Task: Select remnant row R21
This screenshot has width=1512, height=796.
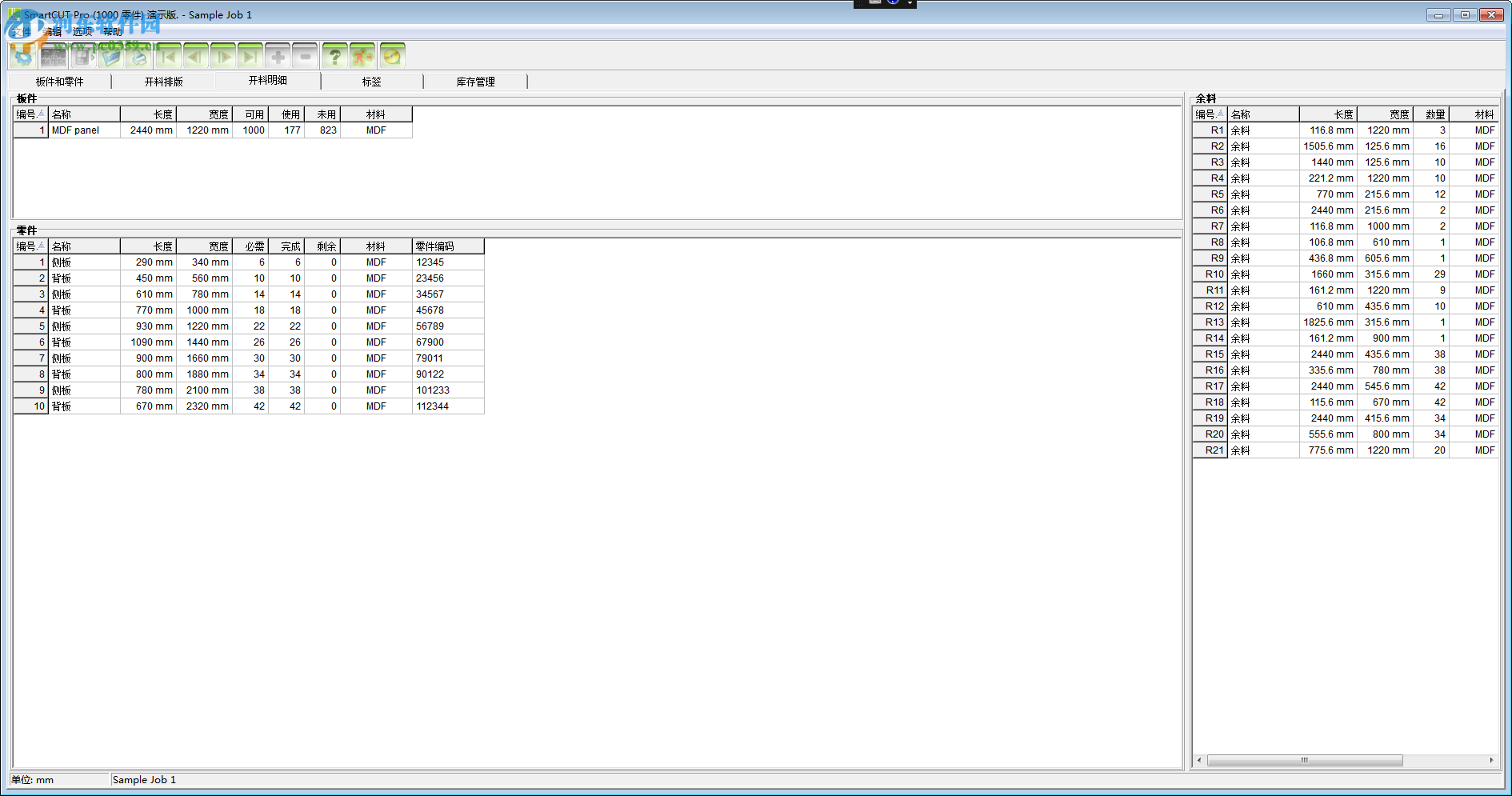Action: (x=1346, y=450)
